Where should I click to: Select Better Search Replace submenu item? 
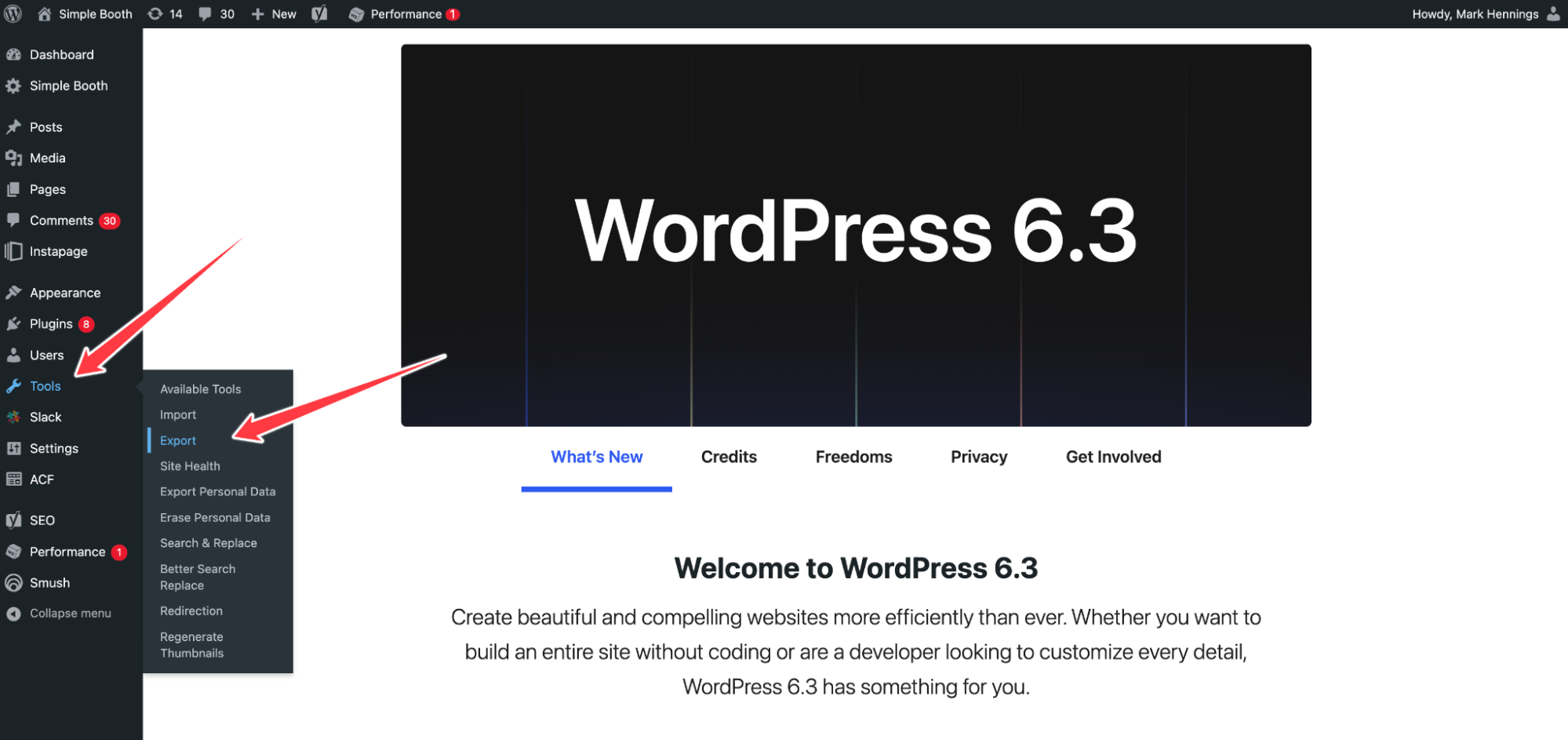point(198,578)
